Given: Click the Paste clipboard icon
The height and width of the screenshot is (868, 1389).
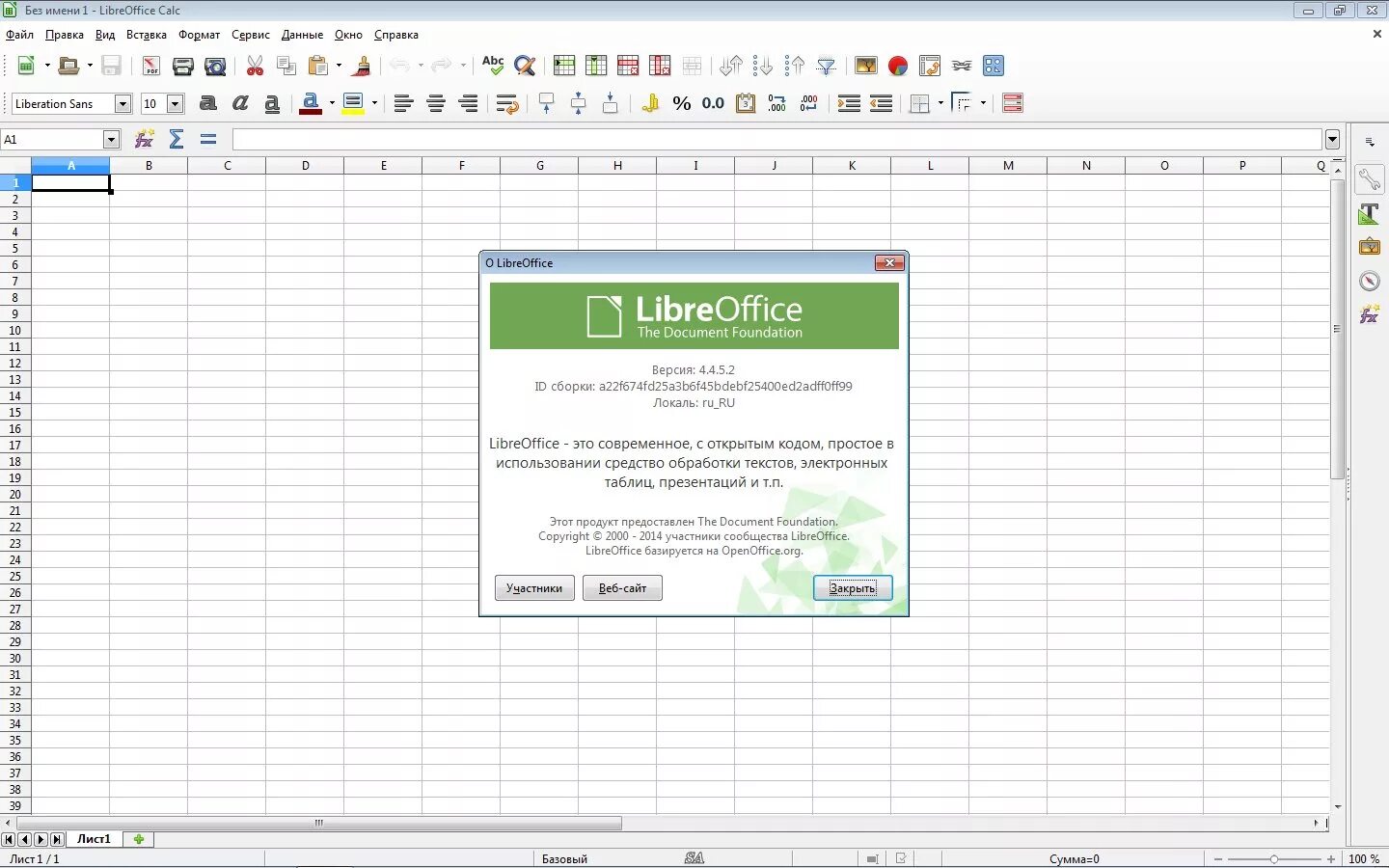Looking at the screenshot, I should 317,66.
